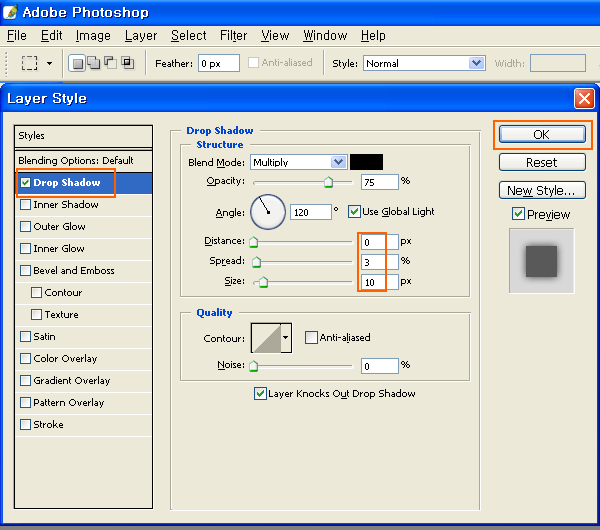
Task: Open the Edit menu
Action: point(51,36)
